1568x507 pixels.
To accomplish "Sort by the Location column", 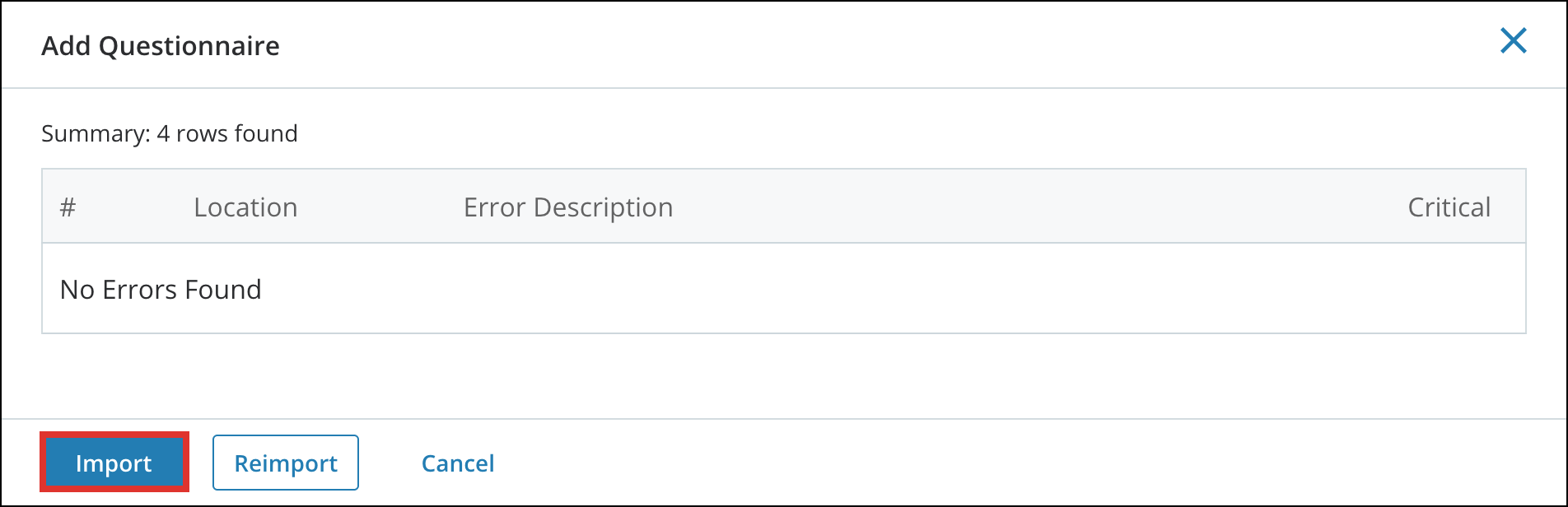I will pyautogui.click(x=245, y=207).
